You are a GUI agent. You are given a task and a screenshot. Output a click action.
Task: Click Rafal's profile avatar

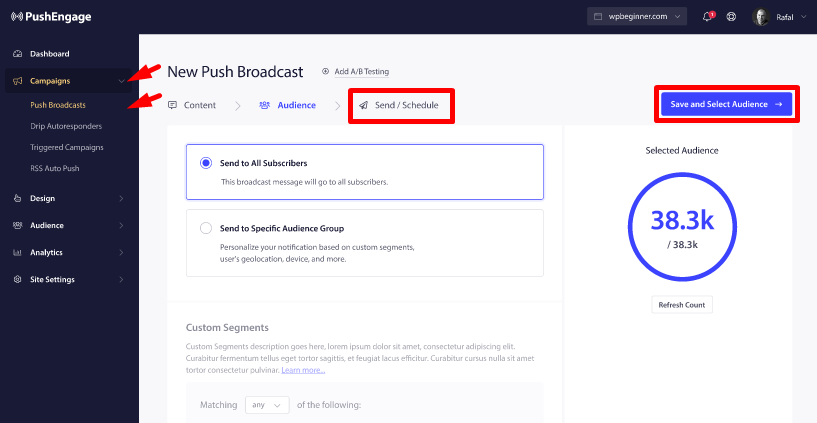point(761,17)
